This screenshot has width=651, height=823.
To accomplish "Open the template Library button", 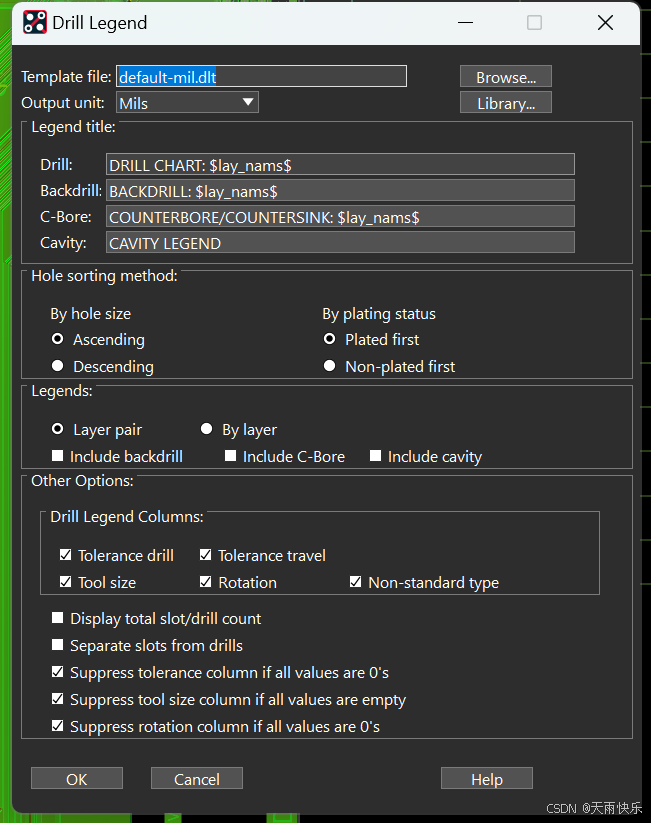I will coord(506,103).
